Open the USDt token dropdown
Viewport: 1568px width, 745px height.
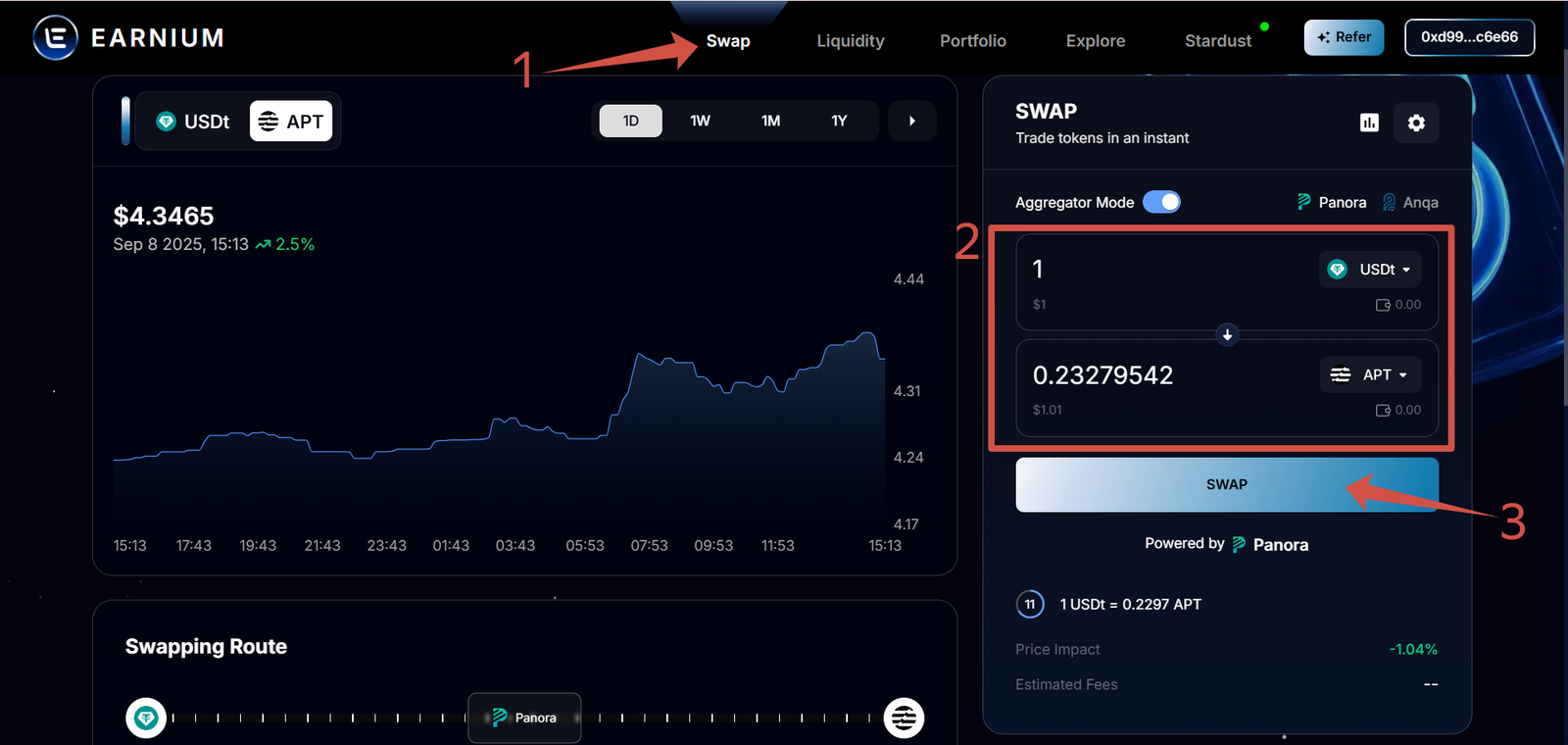click(x=1369, y=270)
